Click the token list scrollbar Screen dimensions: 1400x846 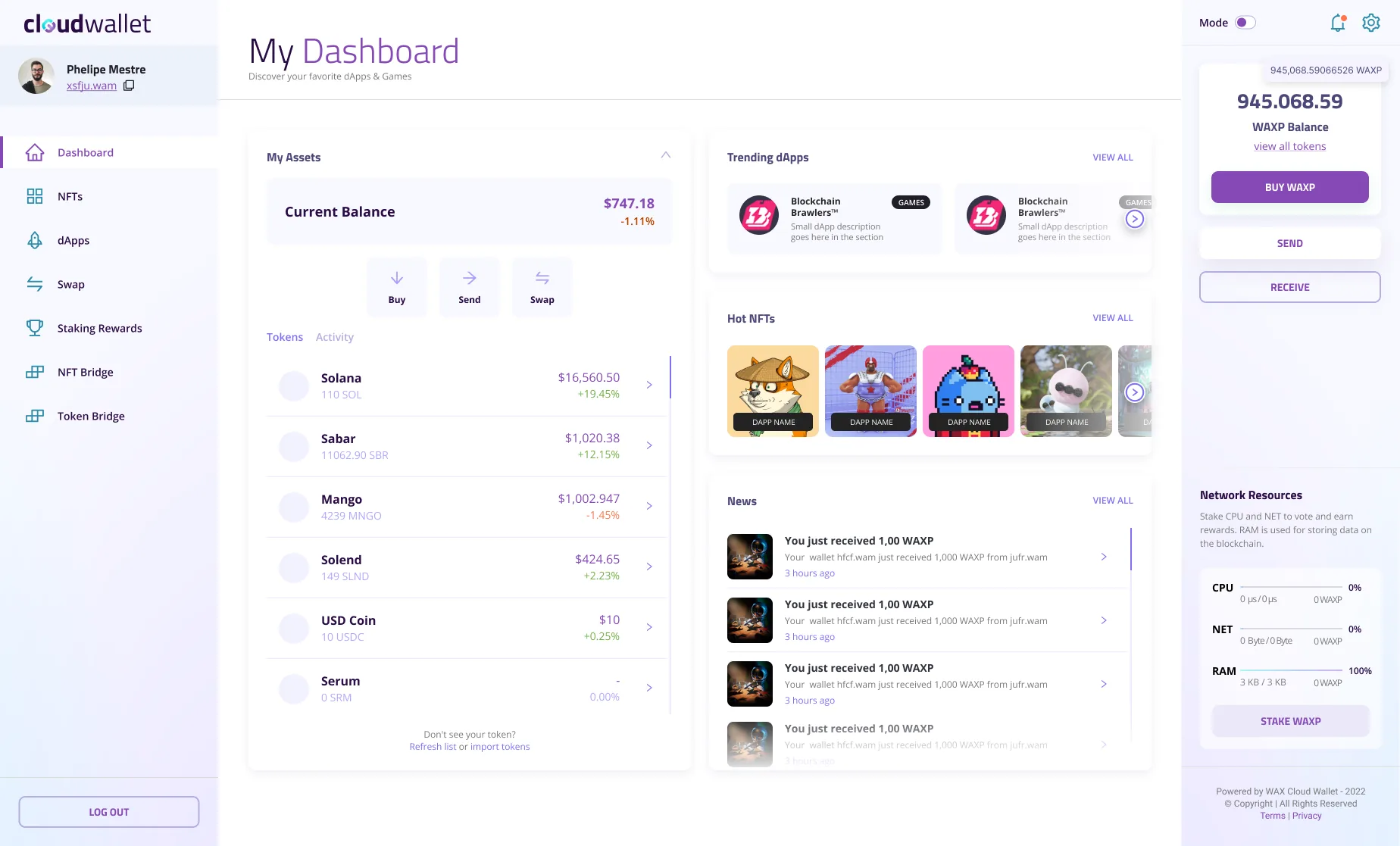click(x=670, y=377)
